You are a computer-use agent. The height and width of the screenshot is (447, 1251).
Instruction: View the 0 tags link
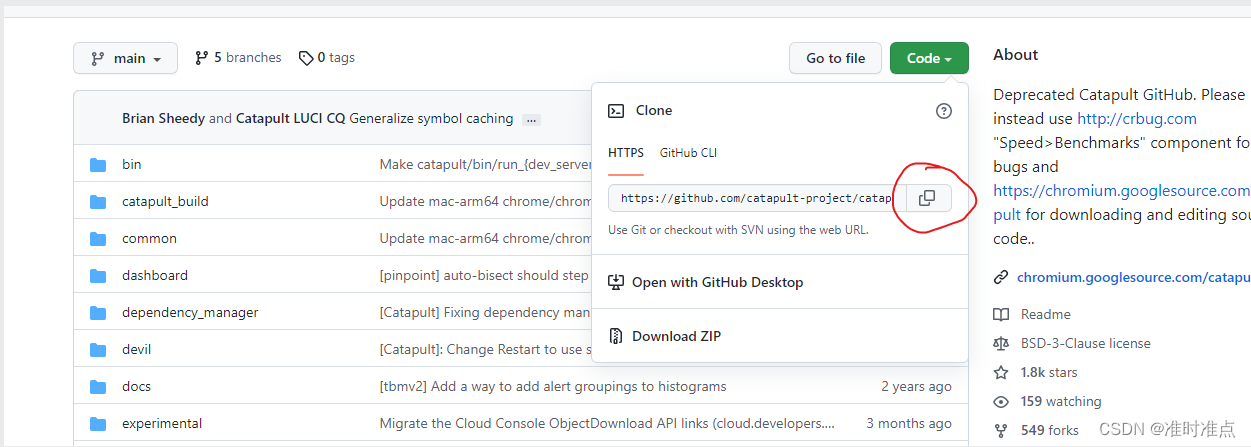tap(327, 58)
